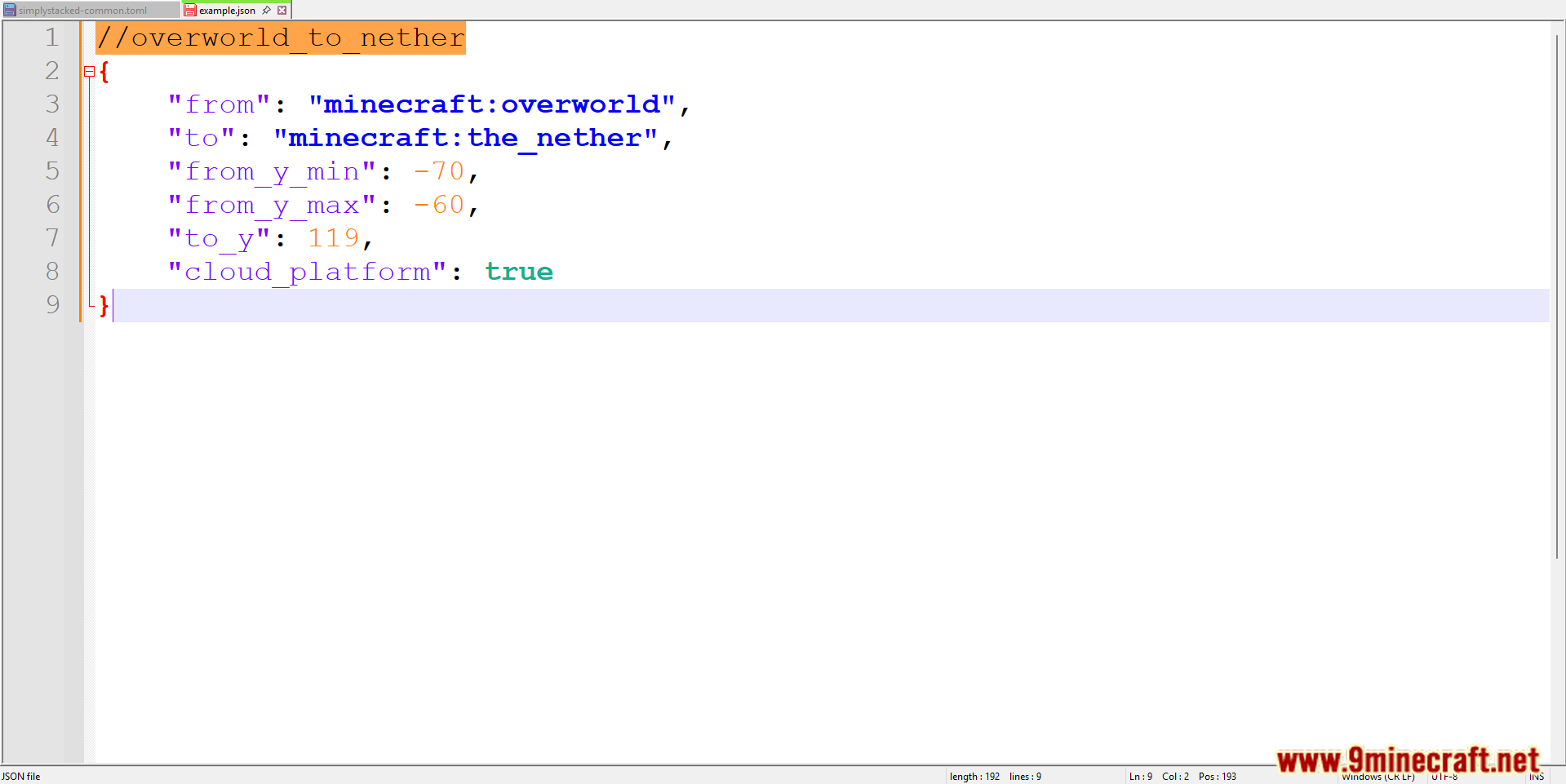This screenshot has height=784, width=1566.
Task: Click the true value of cloud_platform
Action: [x=519, y=272]
